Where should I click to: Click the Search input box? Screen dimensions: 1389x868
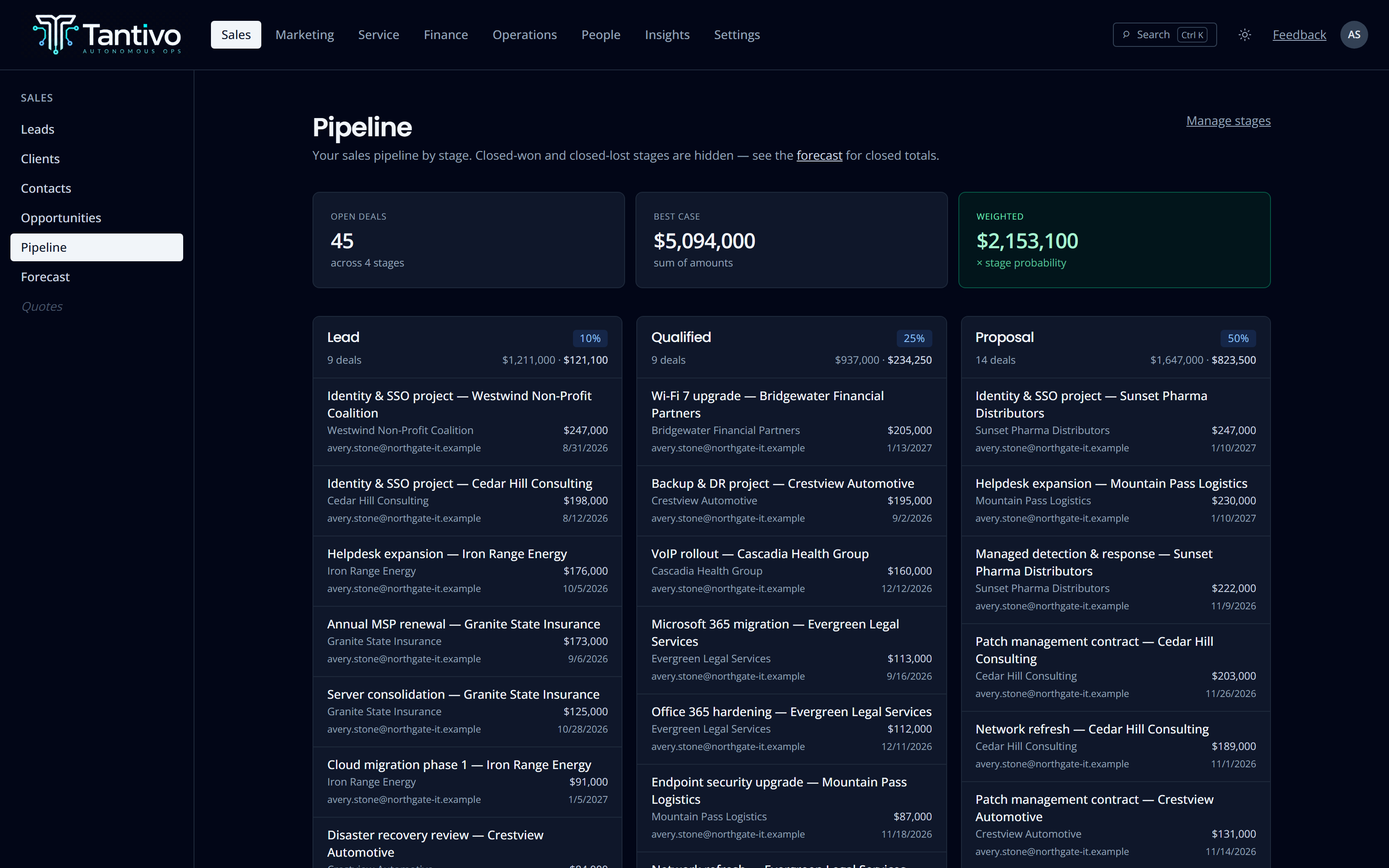tap(1165, 35)
